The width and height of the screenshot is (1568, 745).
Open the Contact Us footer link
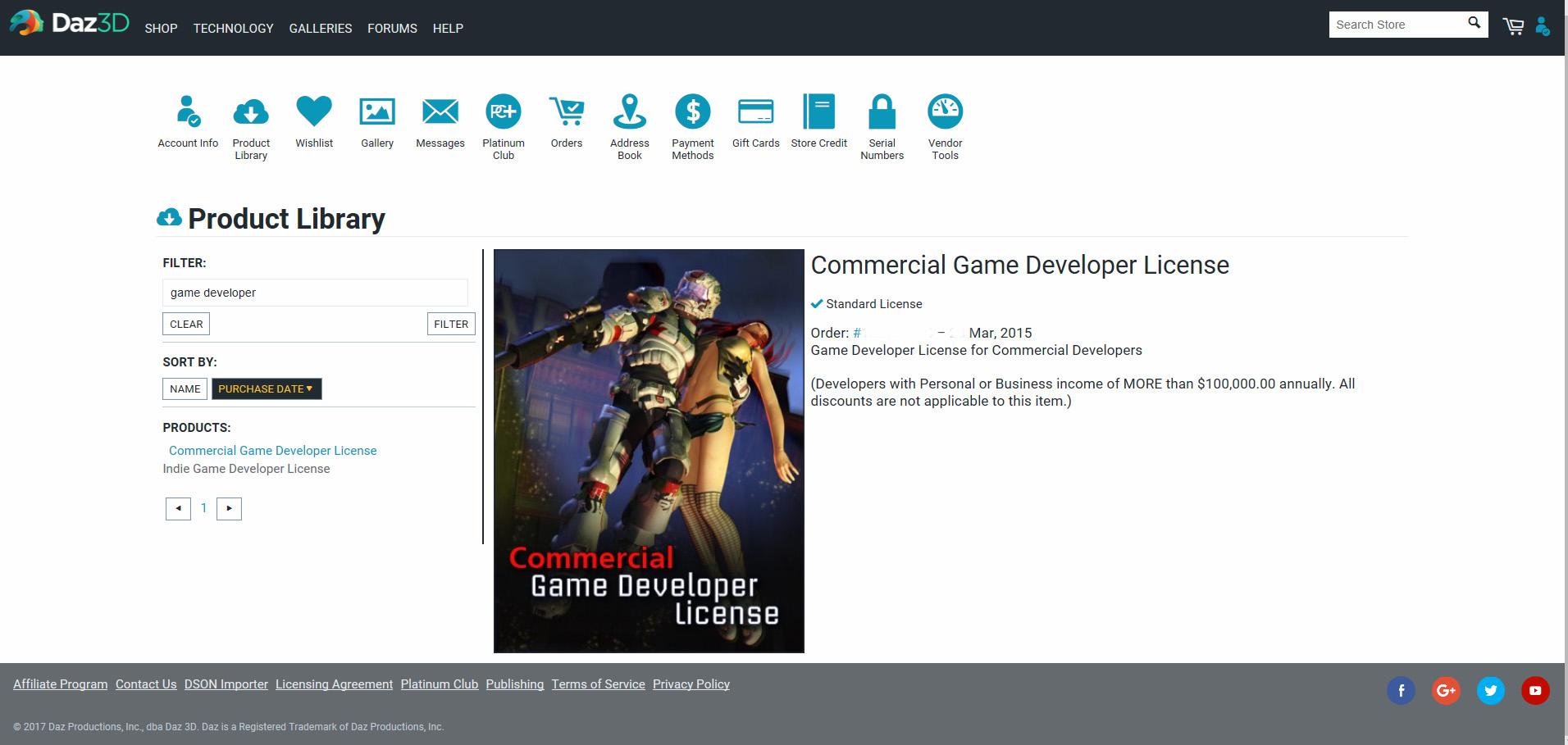click(146, 684)
